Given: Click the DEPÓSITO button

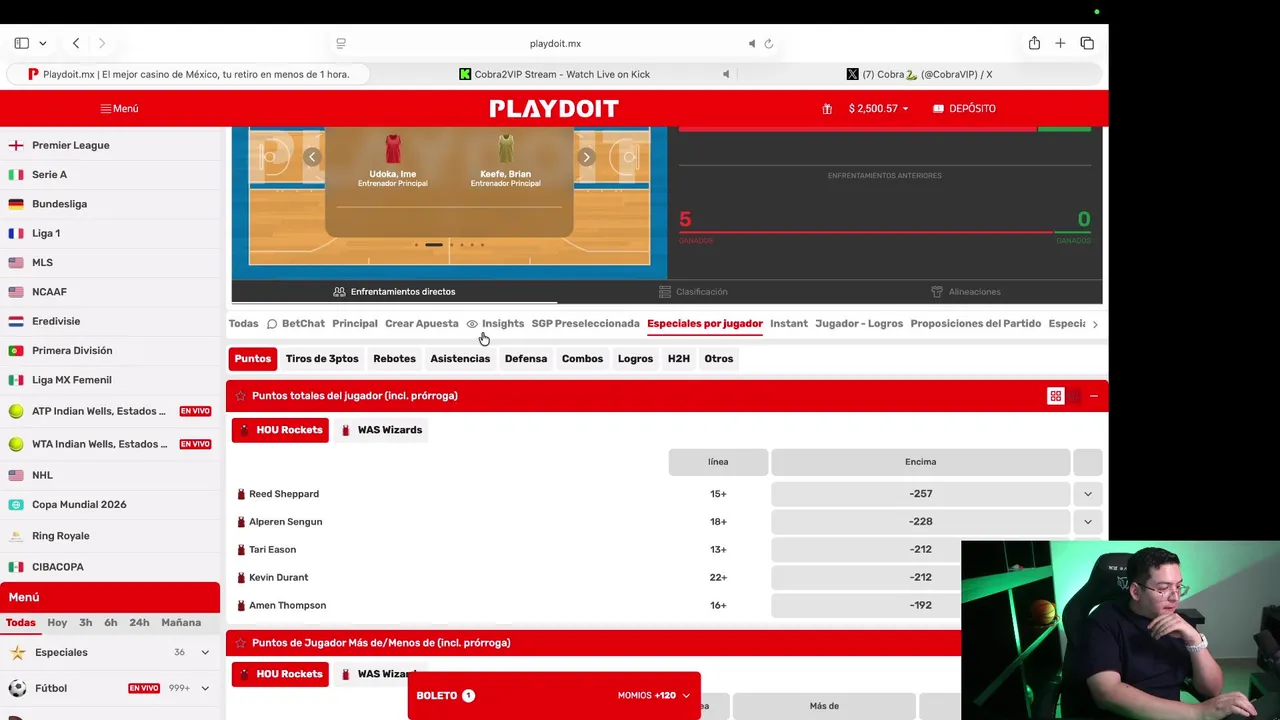Looking at the screenshot, I should pos(964,108).
